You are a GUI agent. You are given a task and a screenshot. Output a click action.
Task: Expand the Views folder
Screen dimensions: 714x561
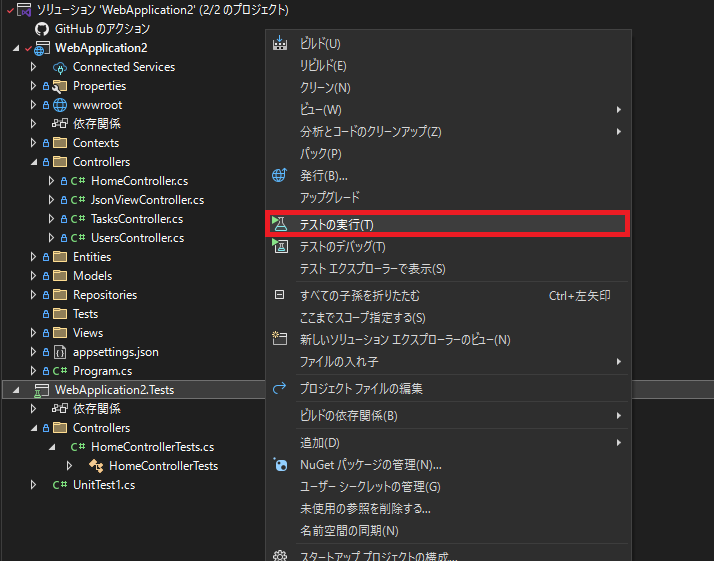pos(33,333)
